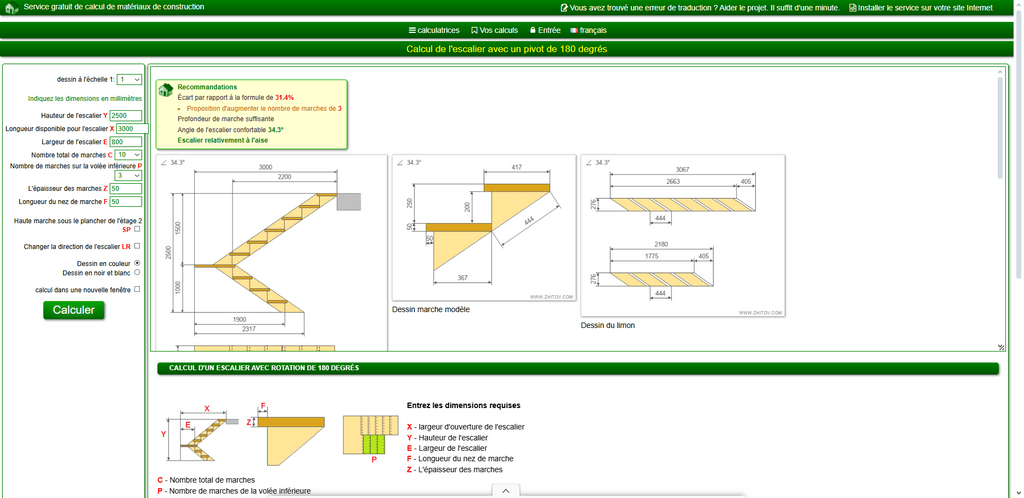This screenshot has height=498, width=1024.
Task: Click the Calcul de l'escalier page title
Action: point(507,49)
